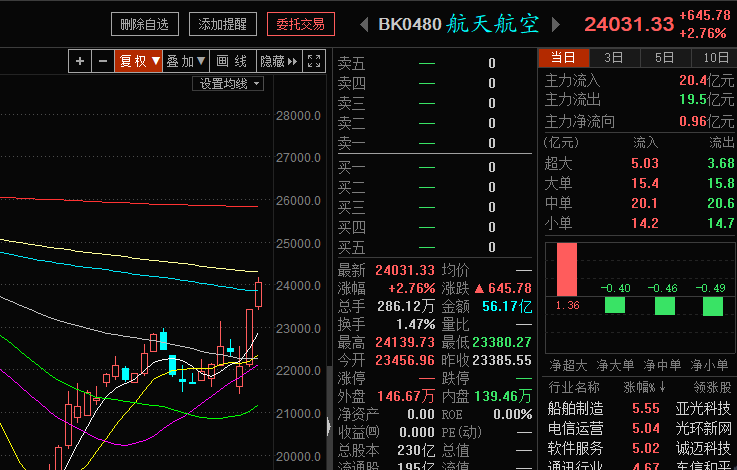Click the 24031.33 header price
The image size is (737, 470).
(x=629, y=24)
